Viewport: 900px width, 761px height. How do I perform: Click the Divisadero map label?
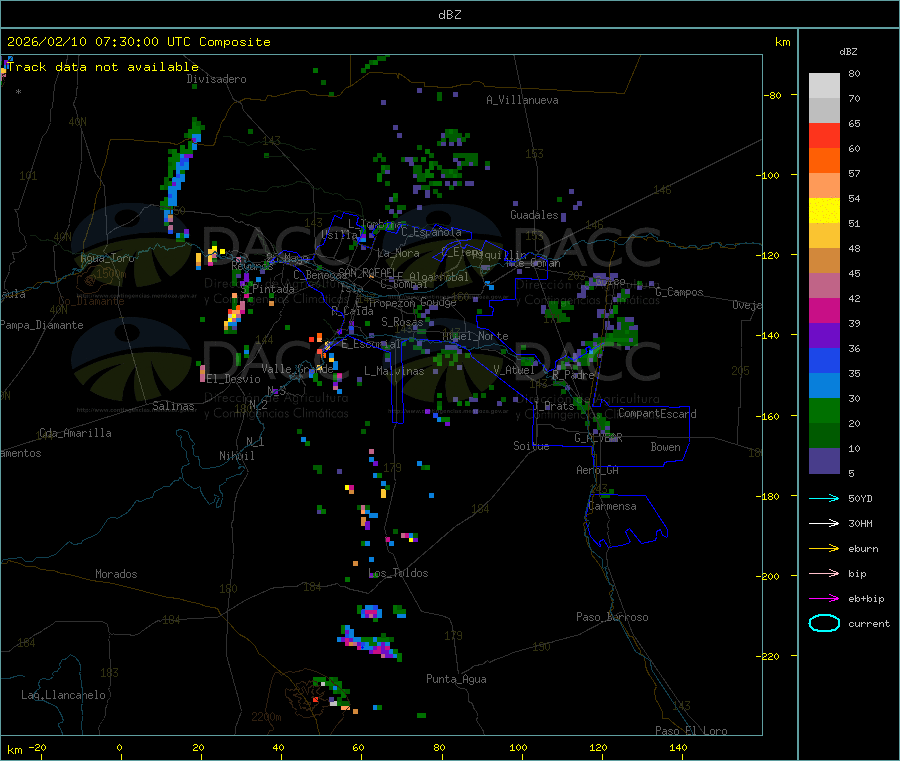pyautogui.click(x=216, y=79)
